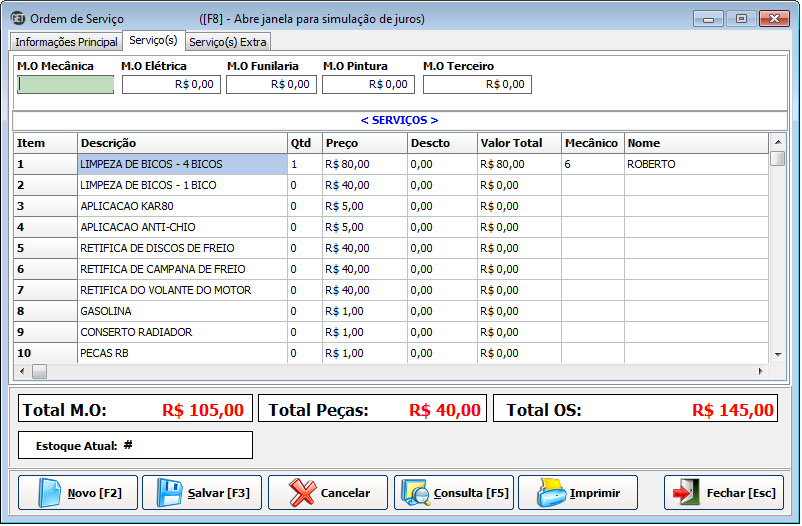This screenshot has height=526, width=802.
Task: Click the Novo [F2] new document button
Action: 78,493
